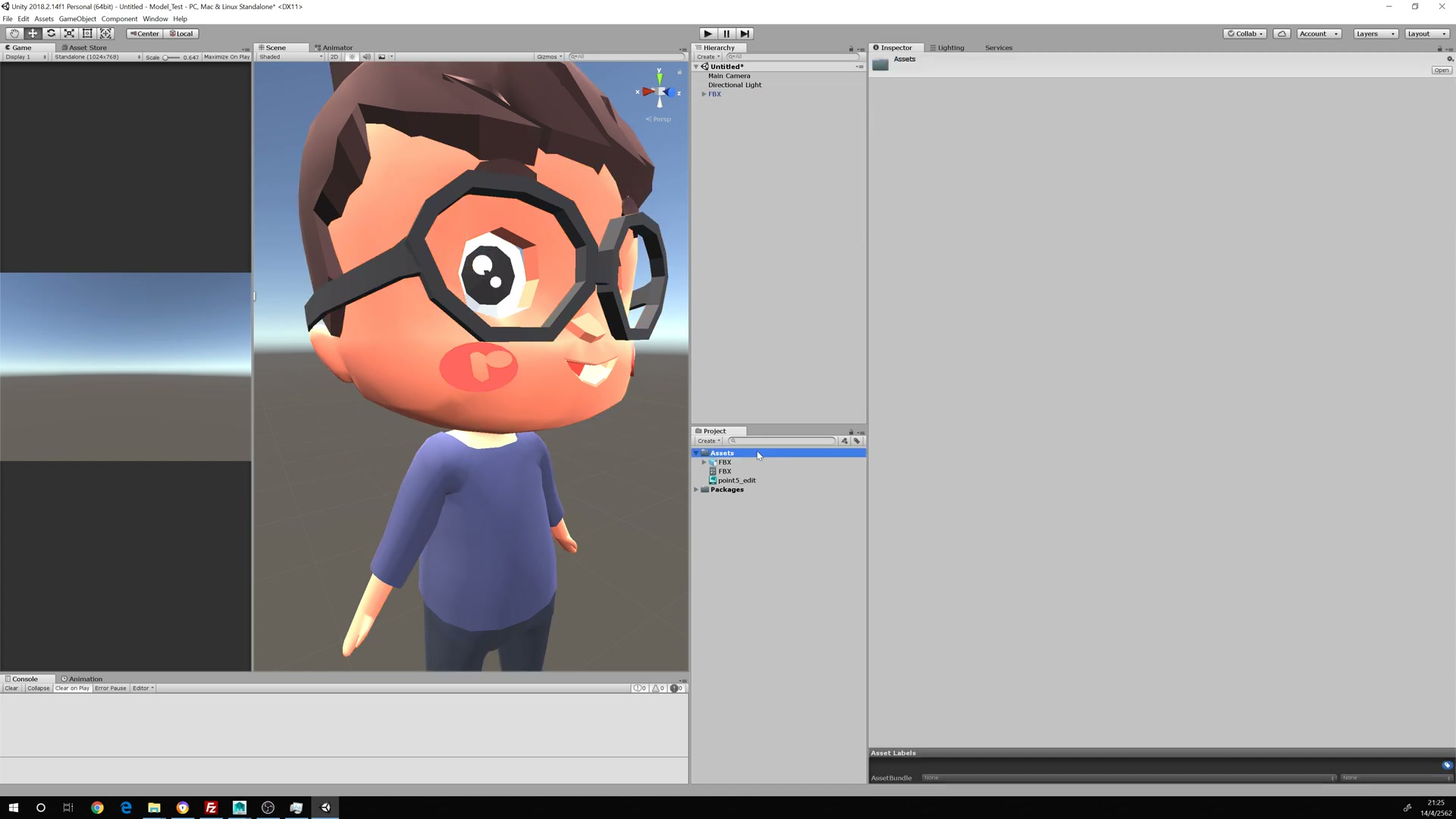
Task: Switch to the Asset Store tab
Action: 84,48
